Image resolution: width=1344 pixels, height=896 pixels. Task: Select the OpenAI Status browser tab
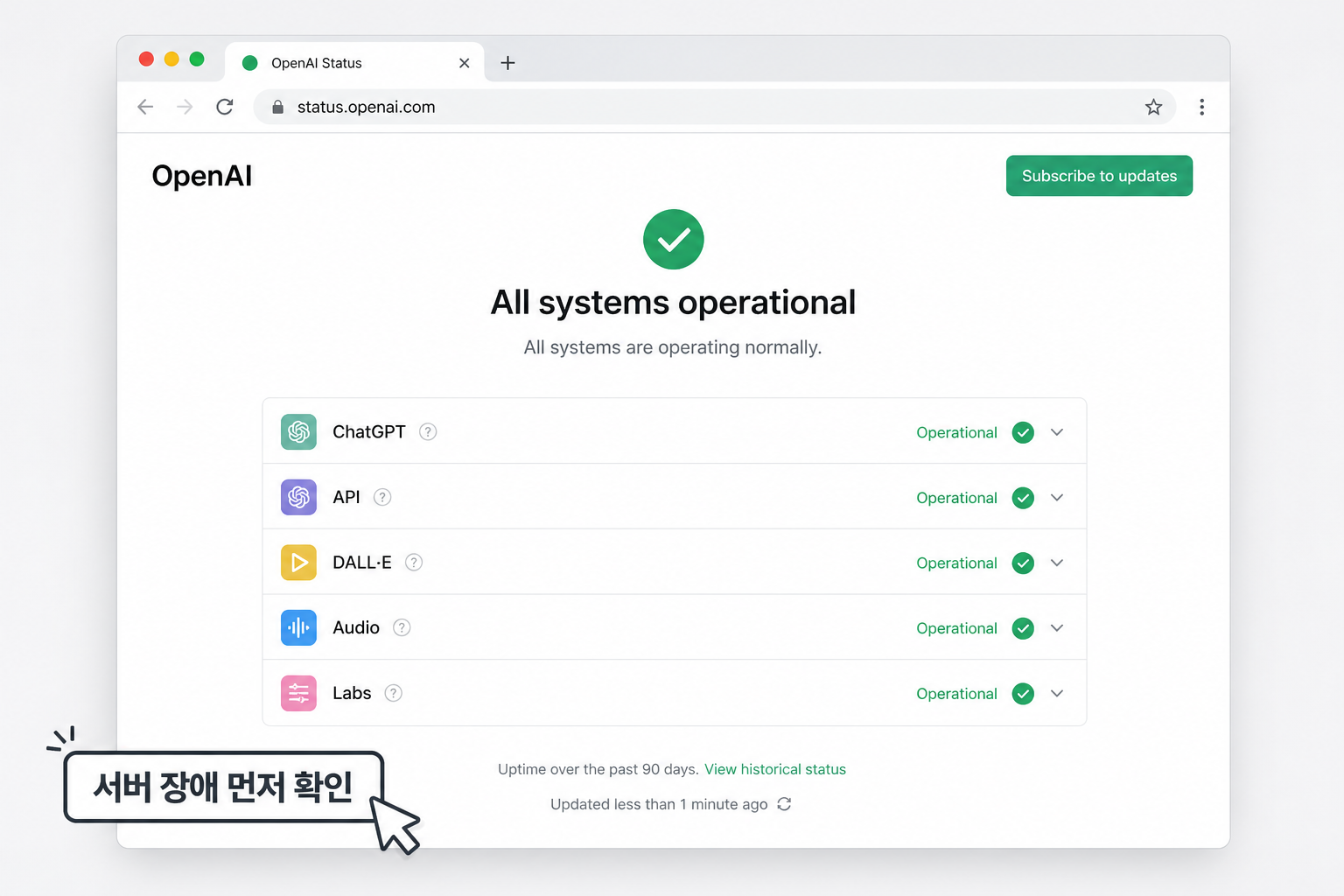pos(354,62)
